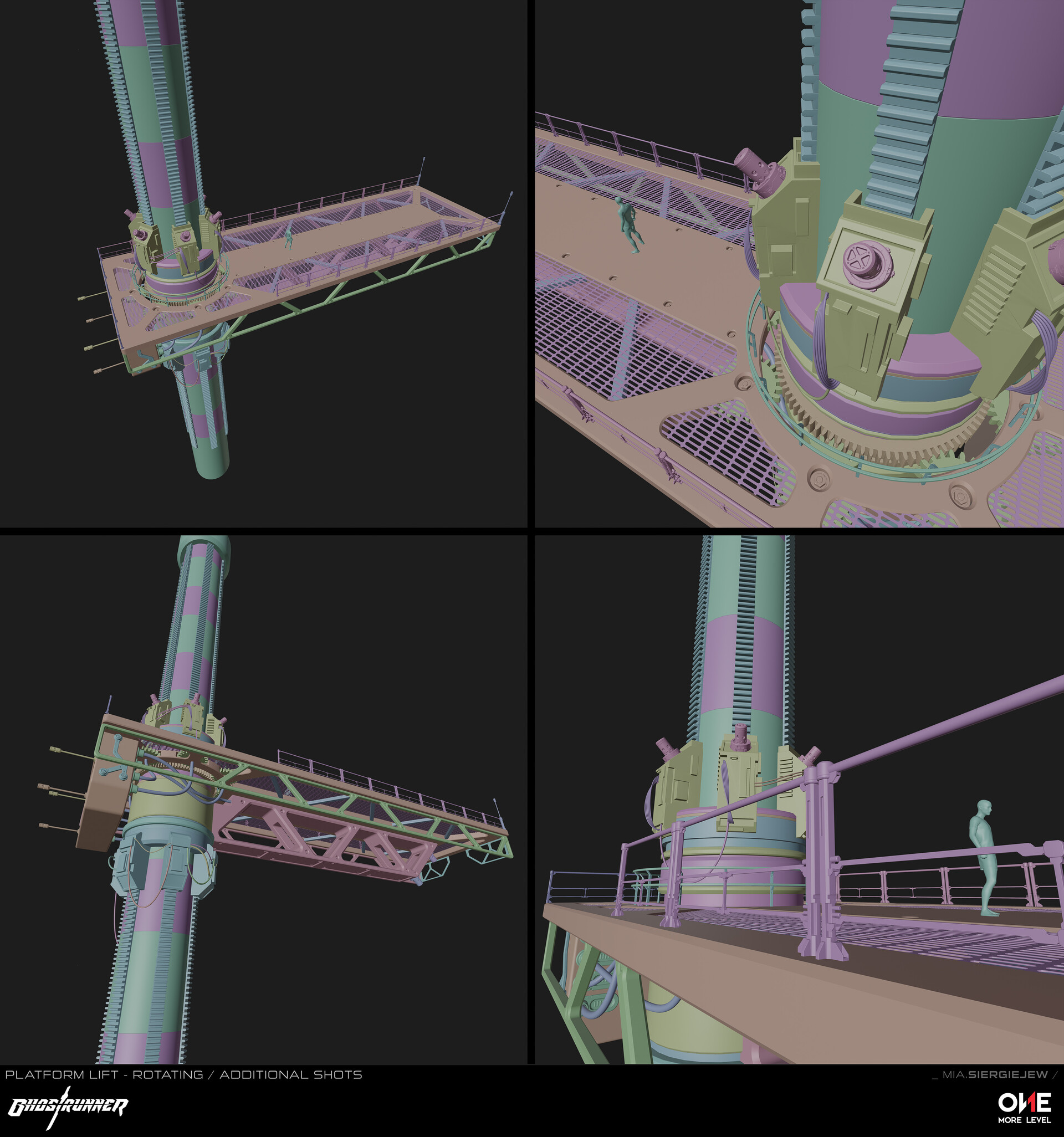
Task: Click the Platform Lift - Rotating title text
Action: pos(104,1074)
